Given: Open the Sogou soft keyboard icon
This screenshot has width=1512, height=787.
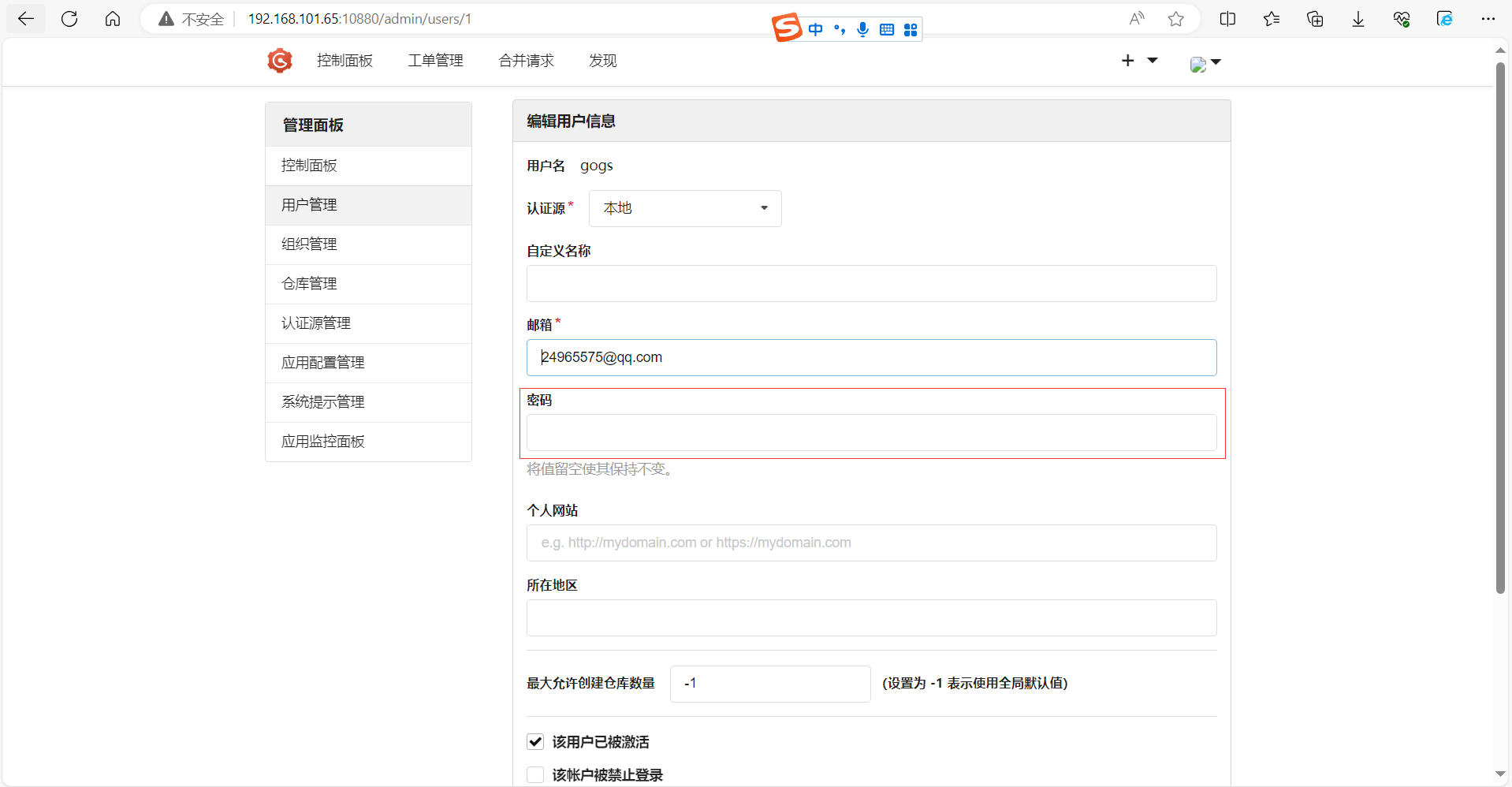Looking at the screenshot, I should pos(887,30).
